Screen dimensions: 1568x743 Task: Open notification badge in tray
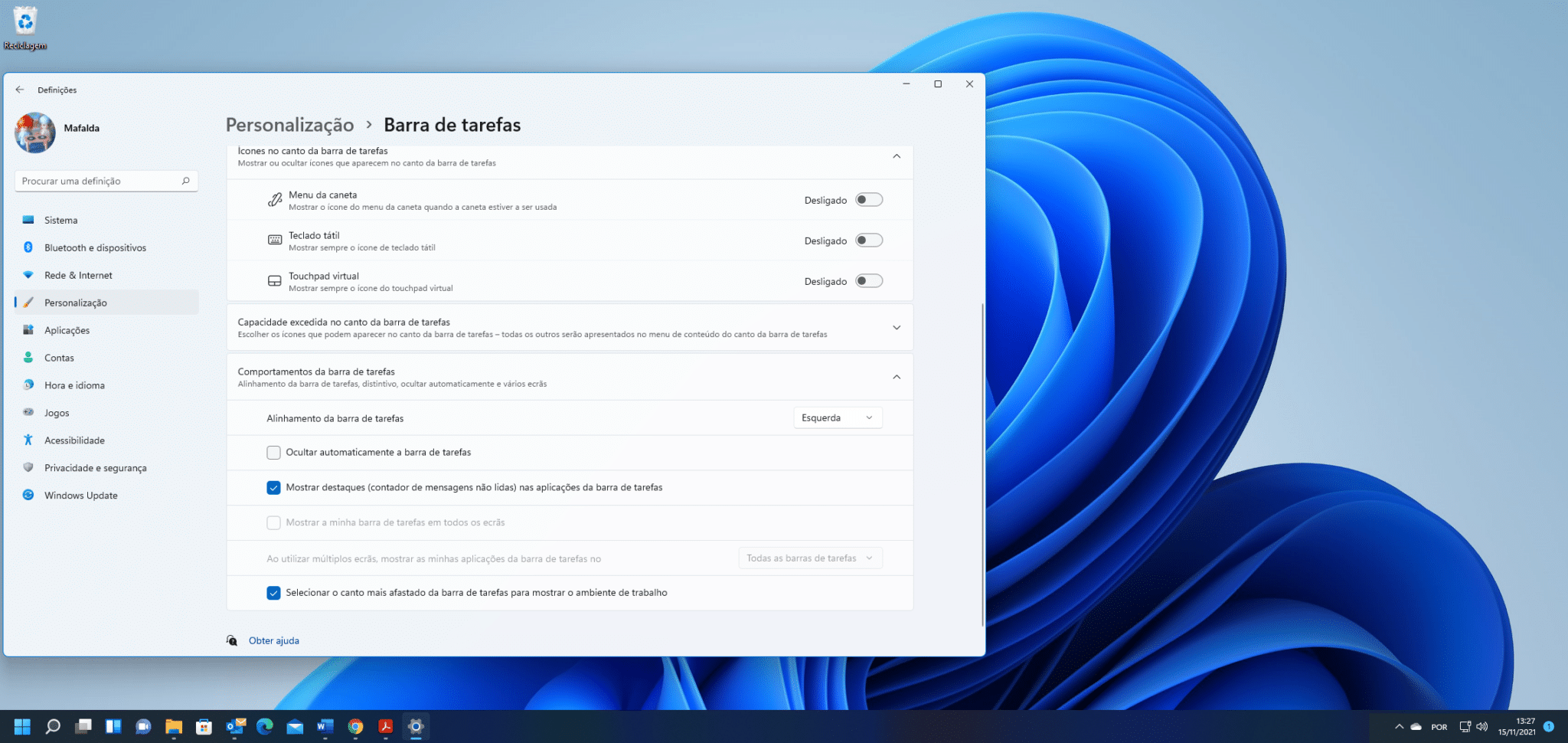pos(1548,726)
